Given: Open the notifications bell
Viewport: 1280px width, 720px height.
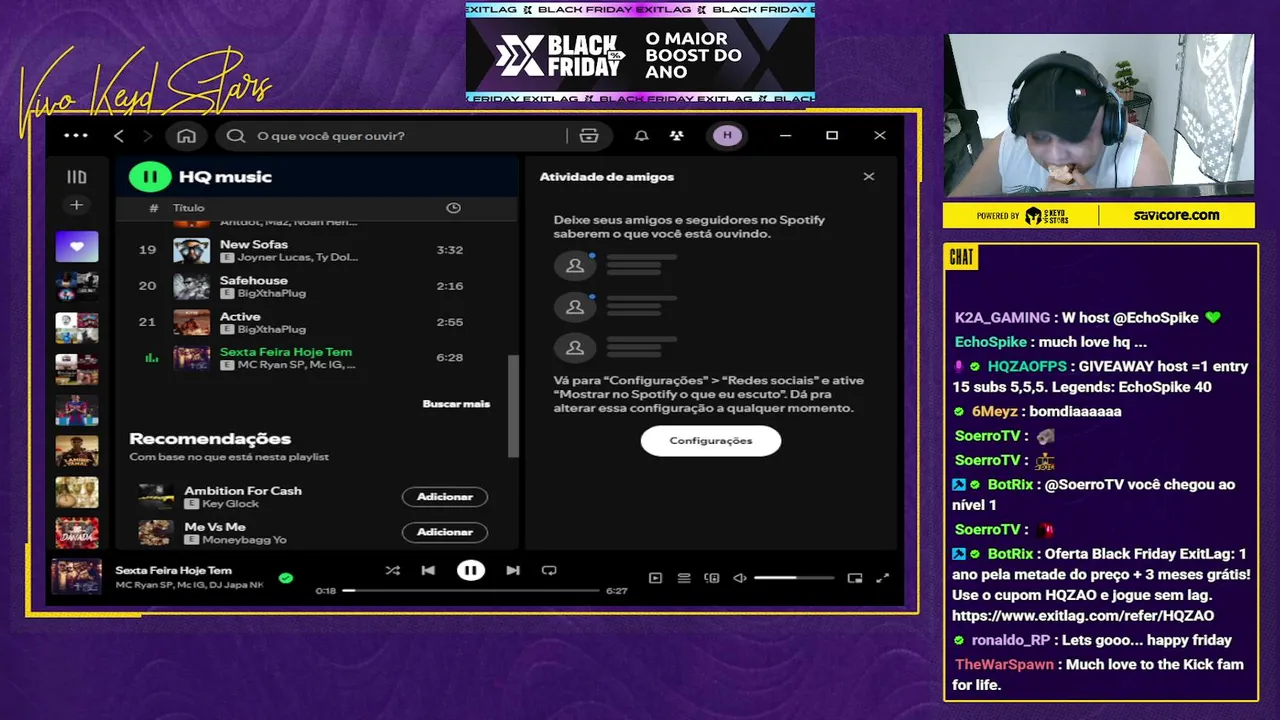Looking at the screenshot, I should click(x=642, y=136).
